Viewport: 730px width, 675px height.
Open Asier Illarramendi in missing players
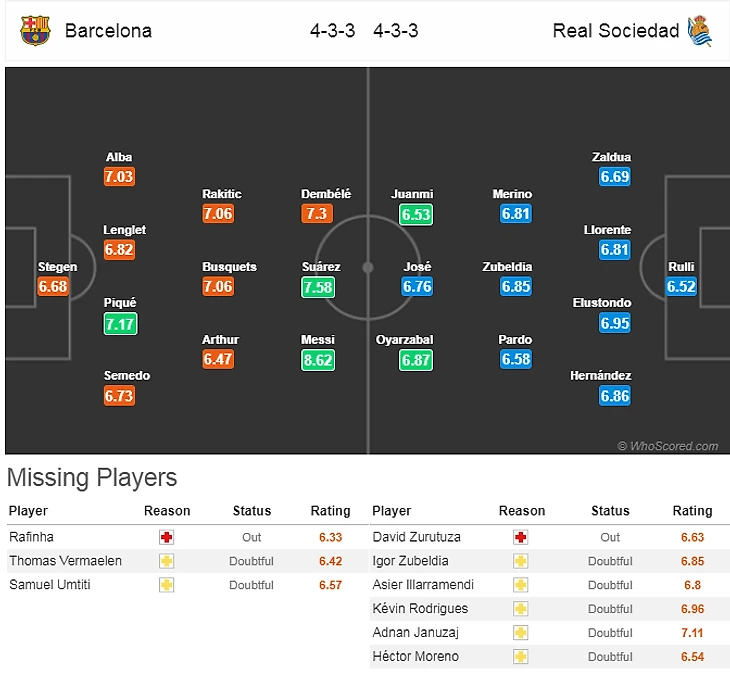(423, 585)
